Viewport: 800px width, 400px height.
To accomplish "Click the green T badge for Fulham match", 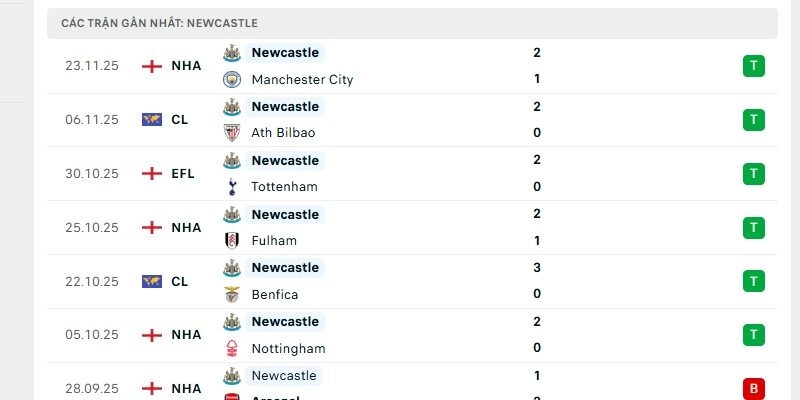I will click(753, 228).
